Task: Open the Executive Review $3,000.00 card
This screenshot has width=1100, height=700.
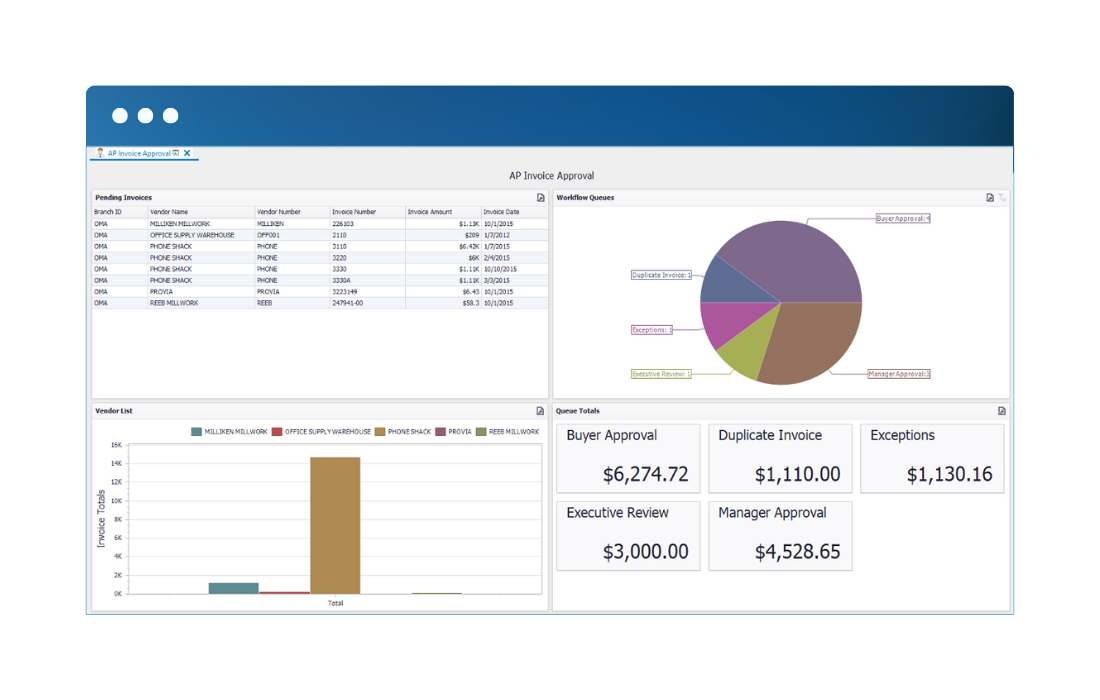Action: 628,536
